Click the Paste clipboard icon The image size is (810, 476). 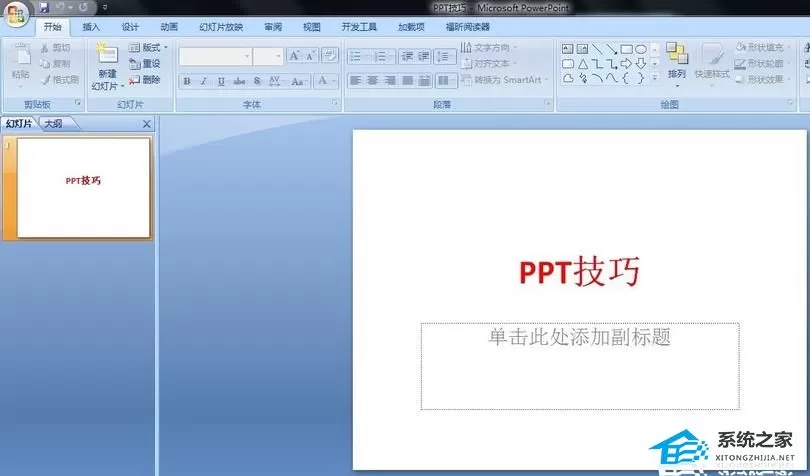click(x=22, y=56)
